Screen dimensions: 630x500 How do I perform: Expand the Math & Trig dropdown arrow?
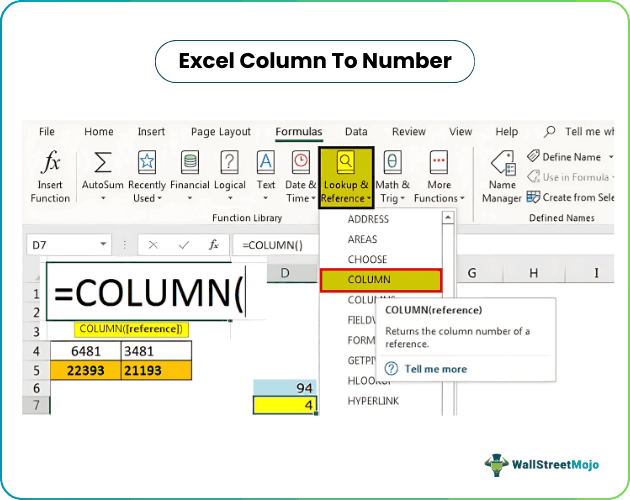coord(403,198)
